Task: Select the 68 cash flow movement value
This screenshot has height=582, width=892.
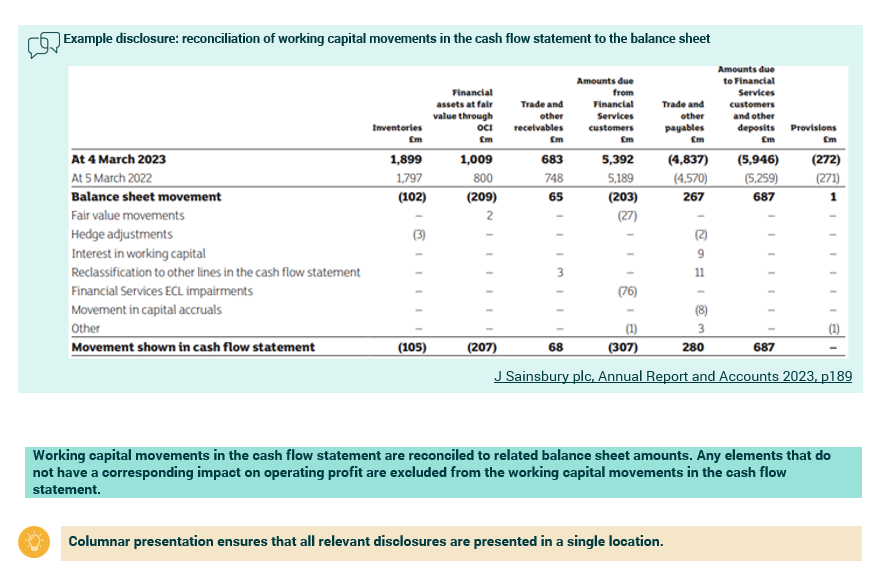Action: click(x=555, y=347)
